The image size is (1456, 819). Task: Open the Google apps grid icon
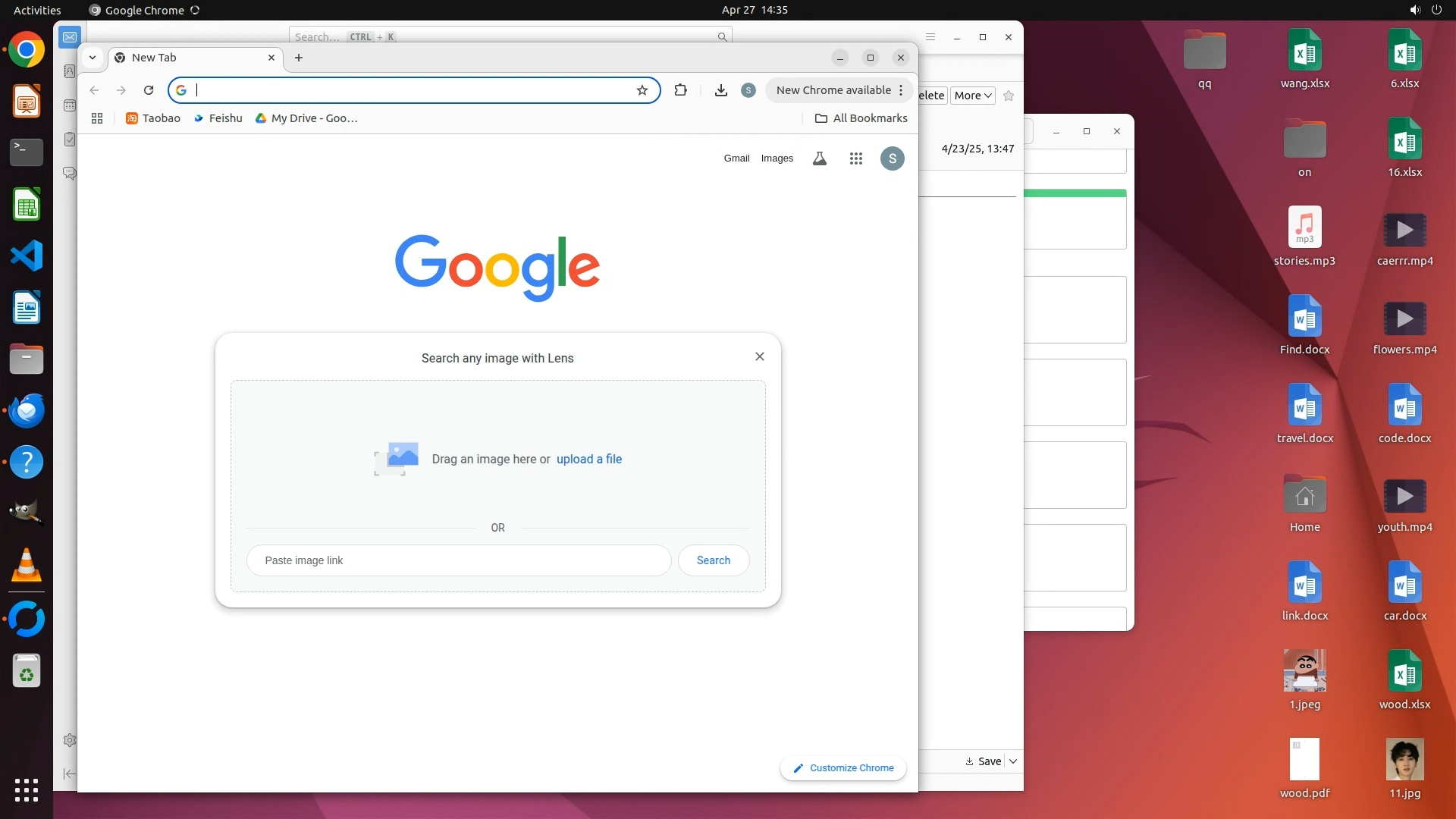click(855, 158)
